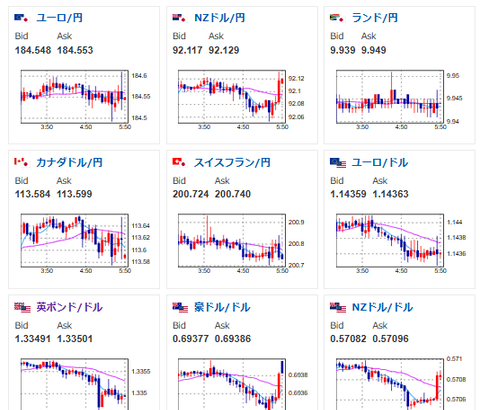Click the GBP/Dollar flag icon
This screenshot has width=480, height=410.
(x=22, y=307)
